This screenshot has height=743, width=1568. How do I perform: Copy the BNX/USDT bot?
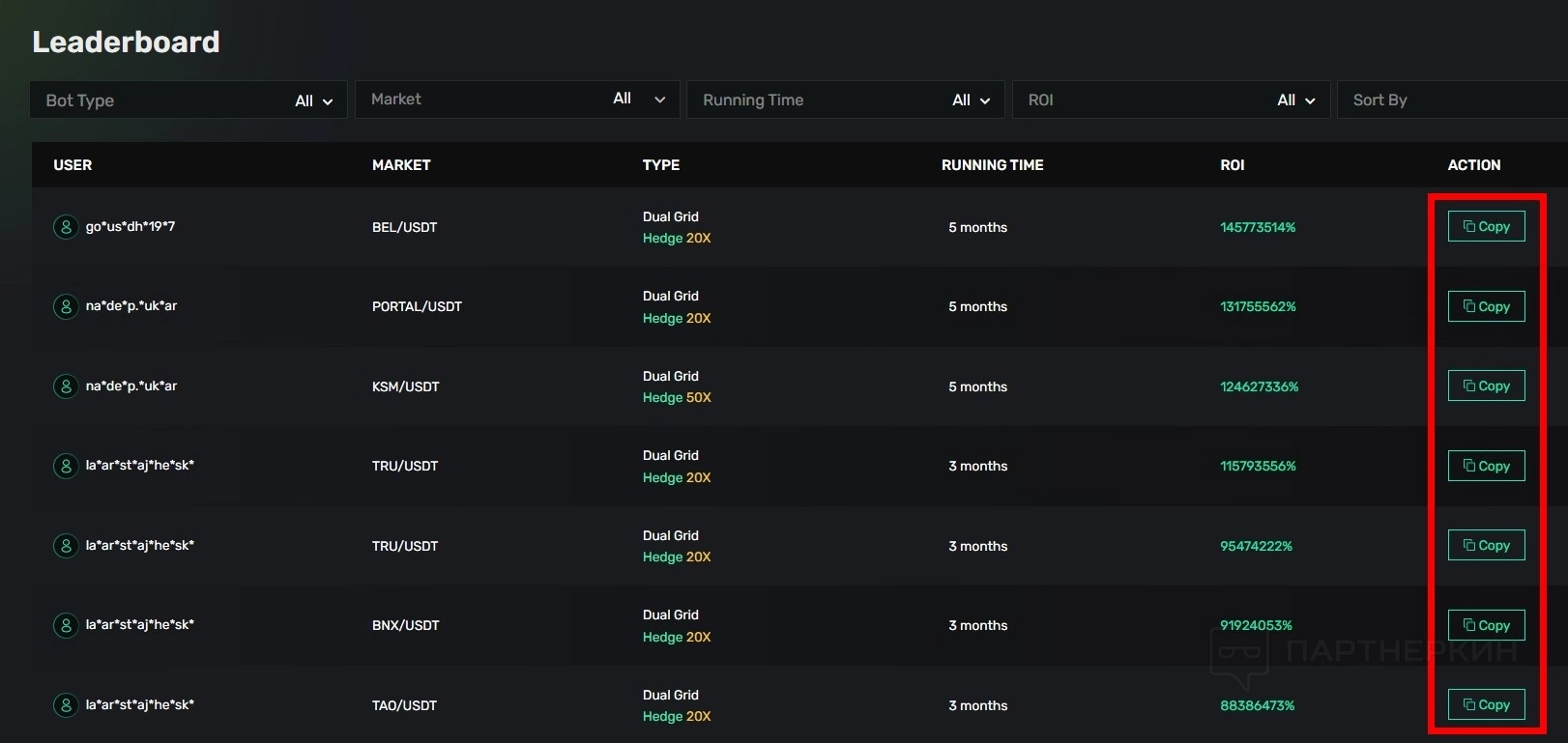coord(1486,625)
